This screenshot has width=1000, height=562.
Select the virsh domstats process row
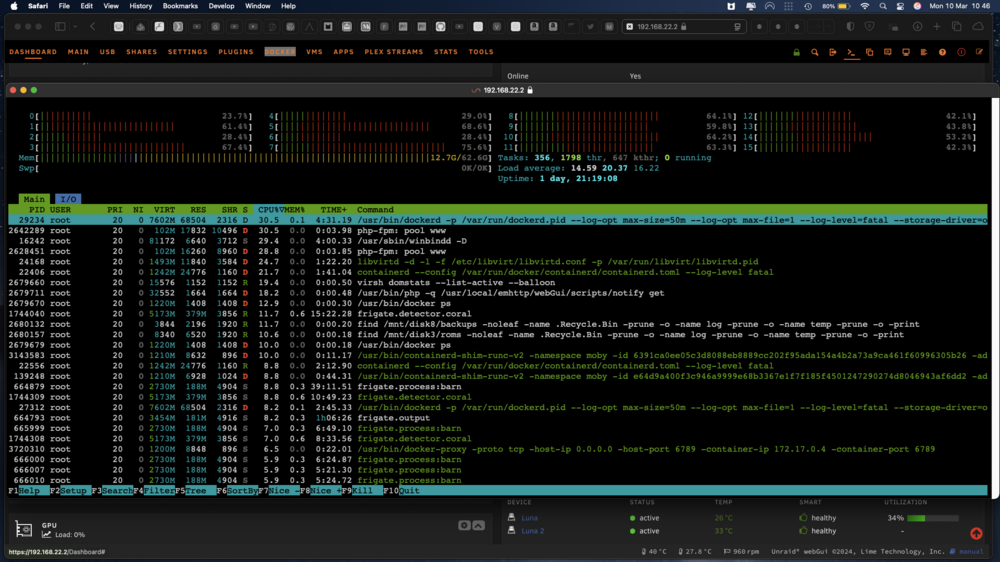pyautogui.click(x=497, y=283)
